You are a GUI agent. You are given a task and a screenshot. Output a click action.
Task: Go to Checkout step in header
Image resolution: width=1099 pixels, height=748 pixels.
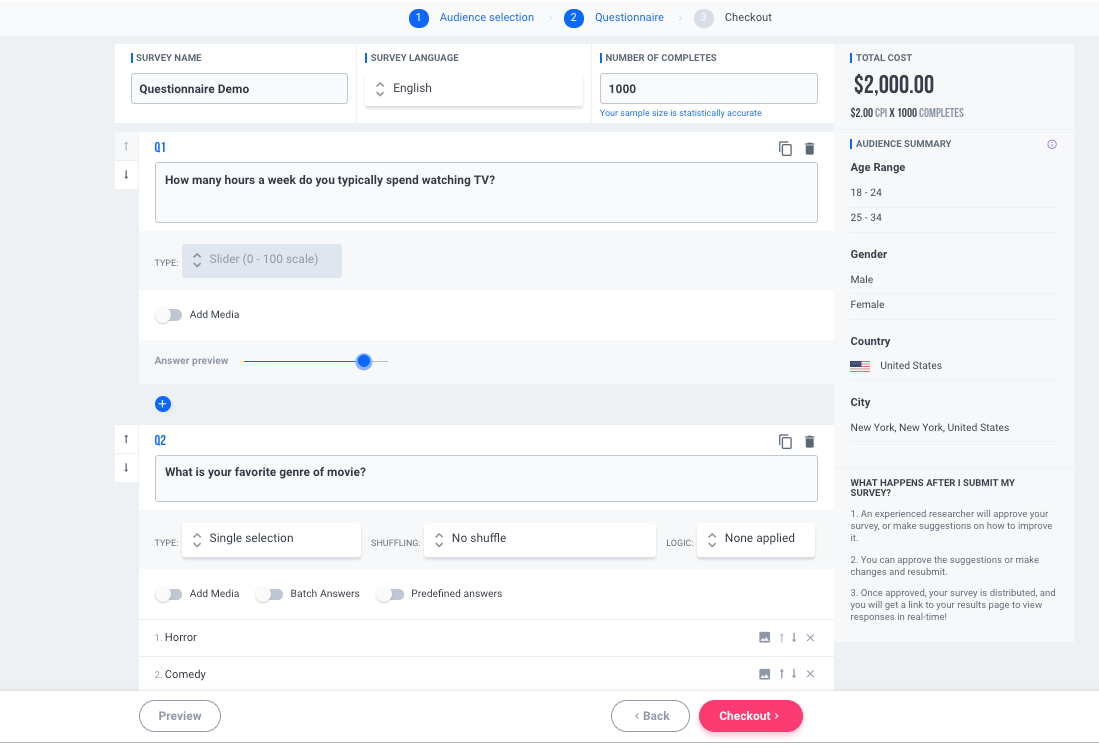733,18
